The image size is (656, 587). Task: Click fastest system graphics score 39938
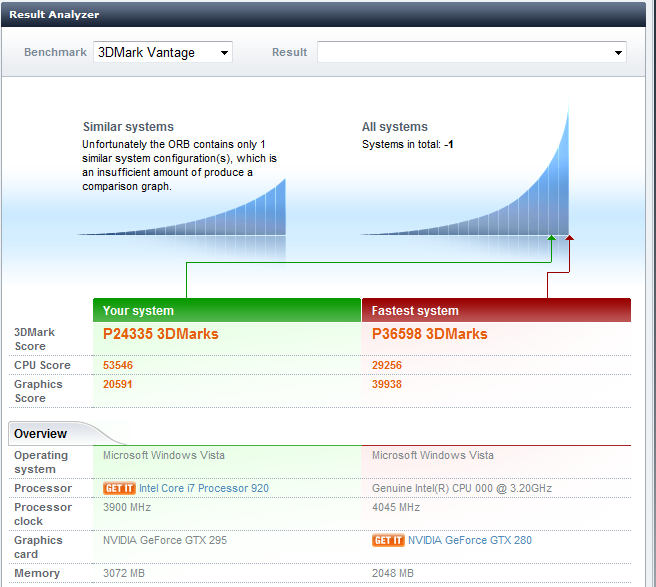point(387,384)
